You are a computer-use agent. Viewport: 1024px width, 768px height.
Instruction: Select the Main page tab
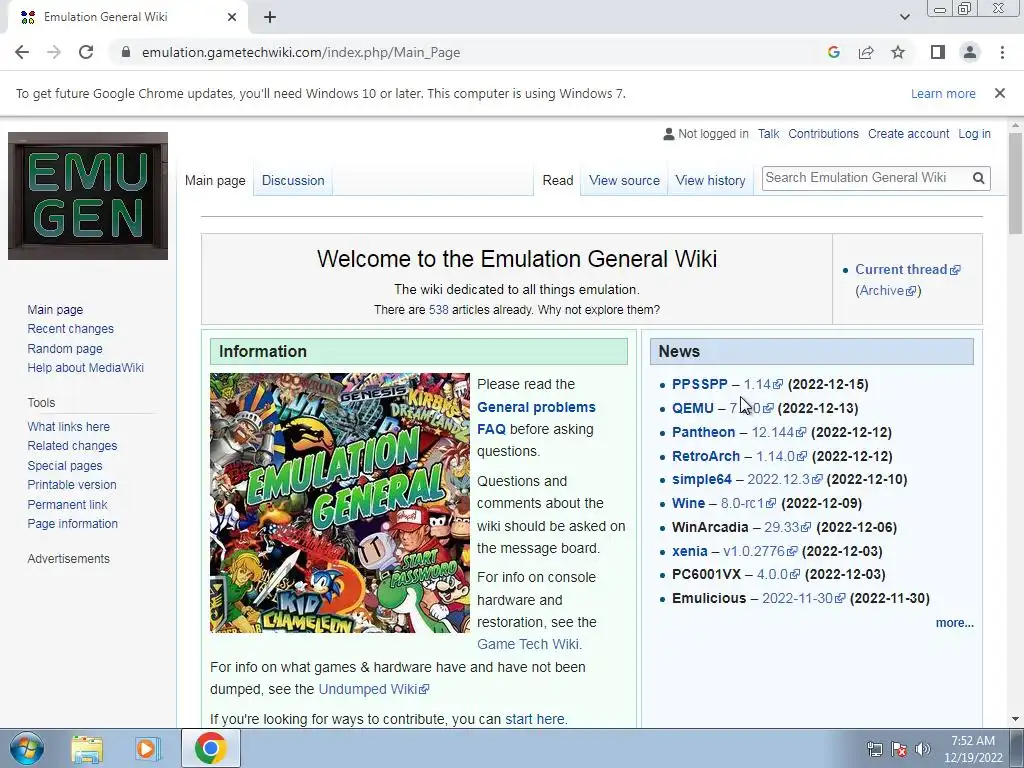coord(215,180)
